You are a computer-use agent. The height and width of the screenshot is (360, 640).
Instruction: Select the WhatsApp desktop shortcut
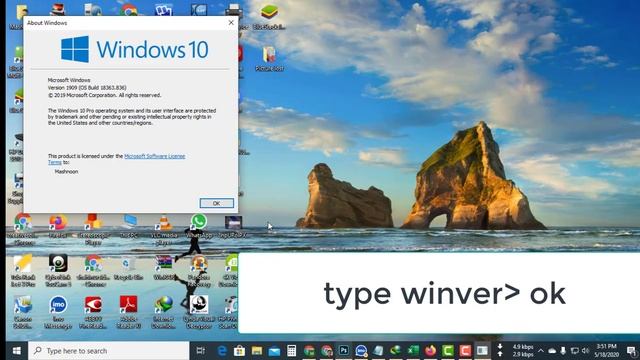point(199,227)
